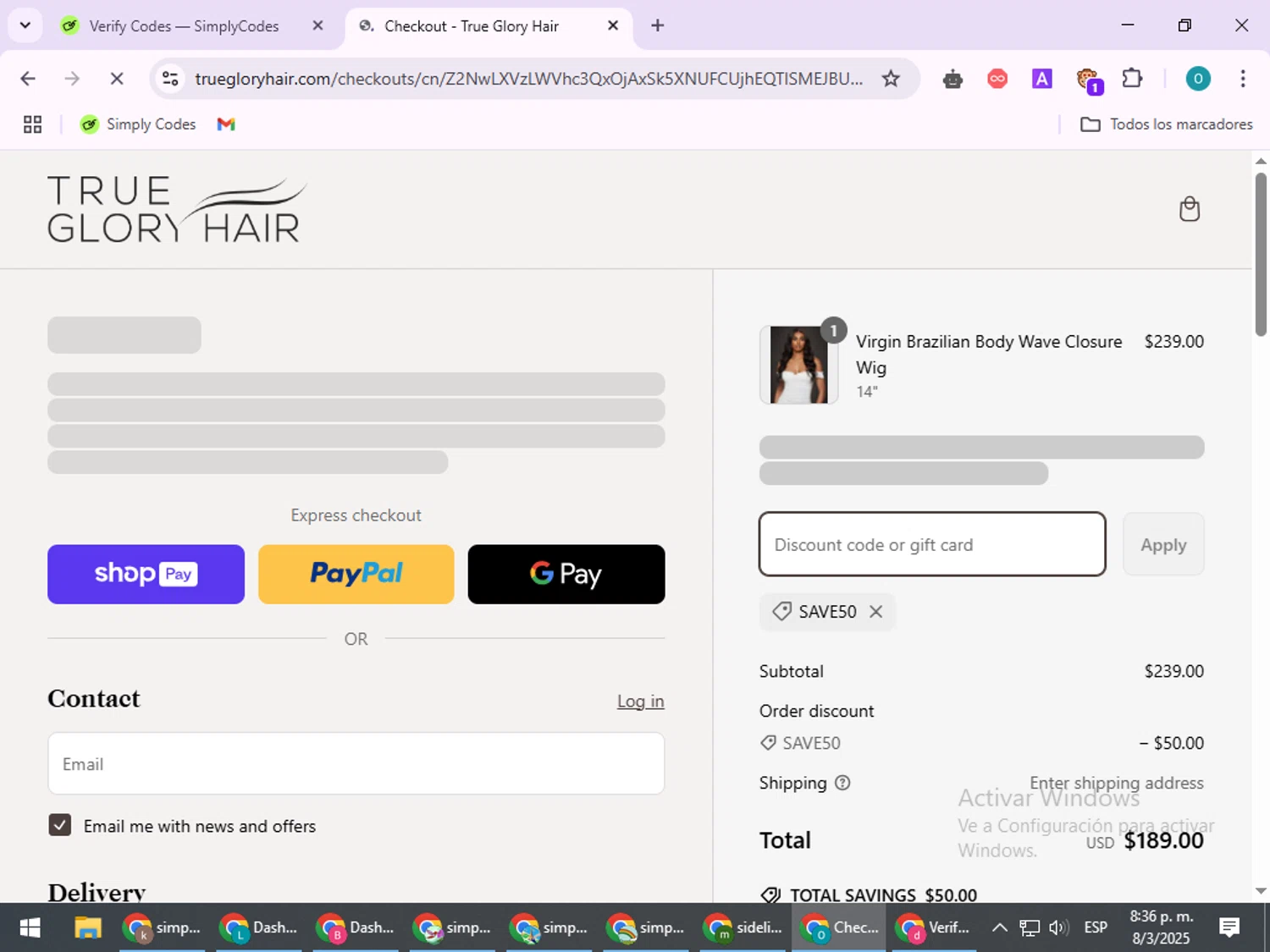Switch to the sideli... Chrome taskbar window
The height and width of the screenshot is (952, 1270).
pos(743,928)
